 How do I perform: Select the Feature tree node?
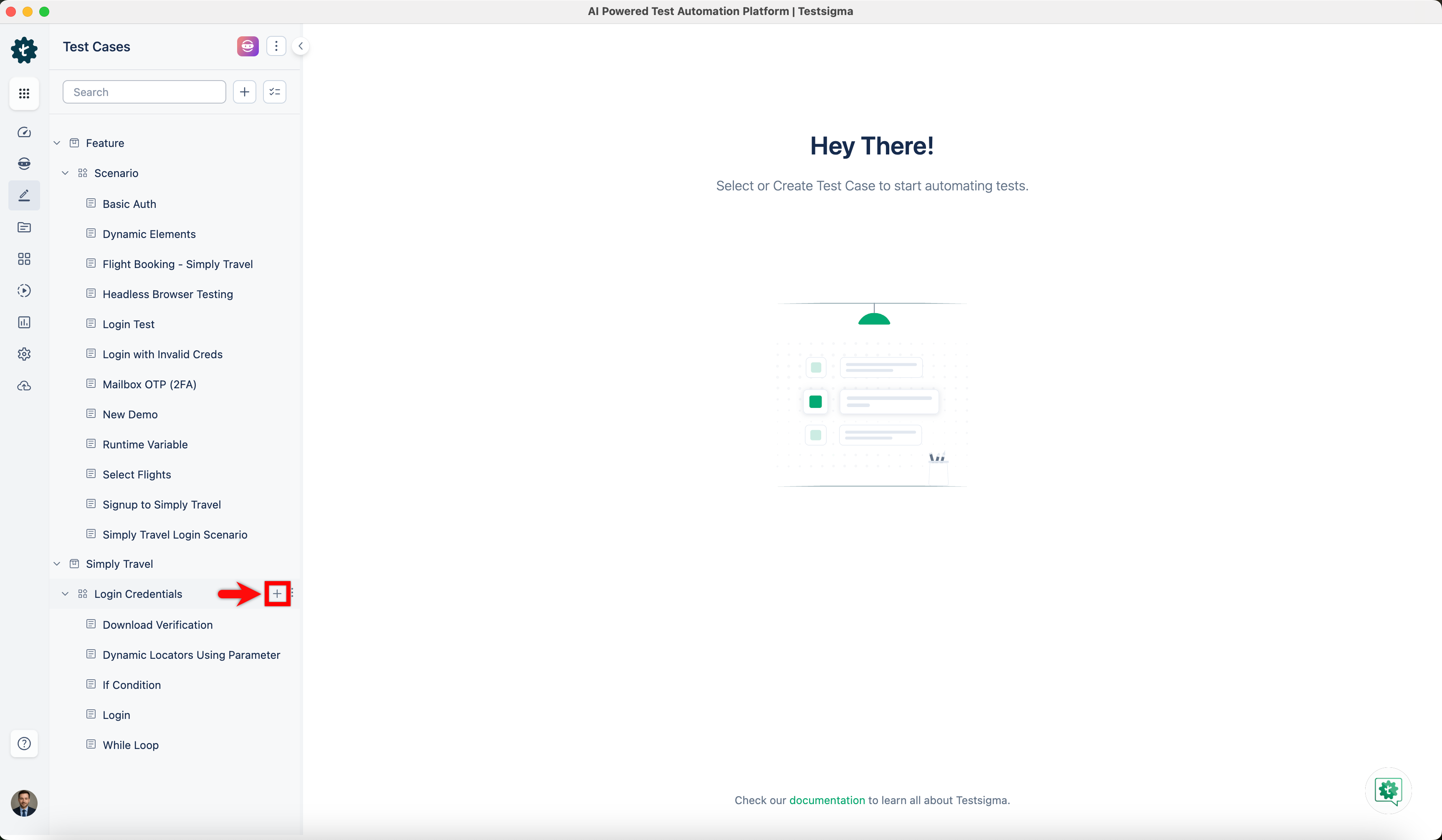pos(105,143)
